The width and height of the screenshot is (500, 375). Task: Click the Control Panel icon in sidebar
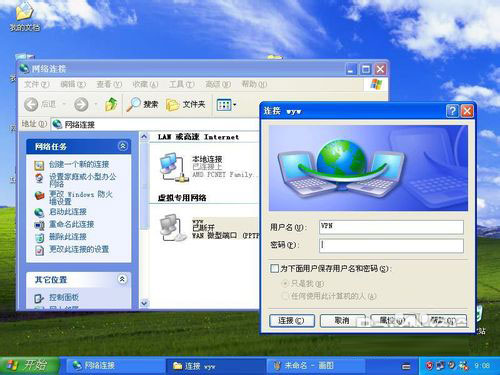coord(39,298)
